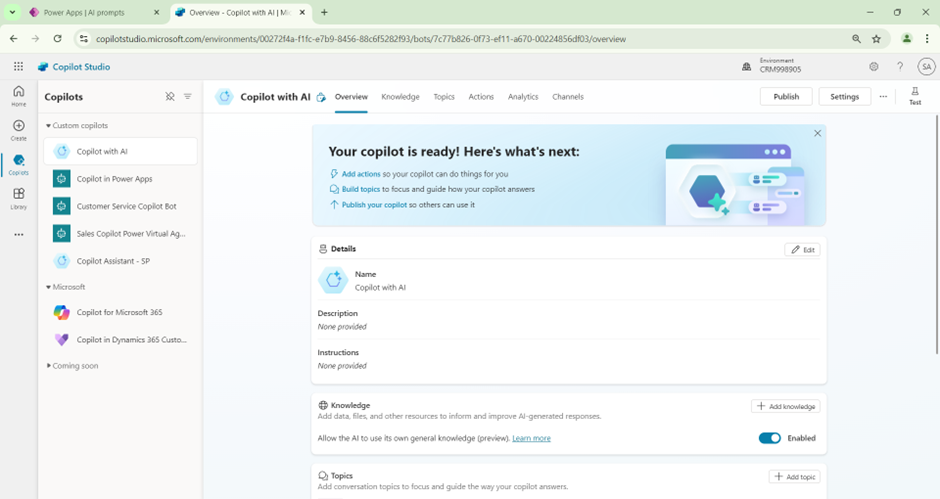Open the Library icon in sidebar
This screenshot has height=499, width=940.
18,198
